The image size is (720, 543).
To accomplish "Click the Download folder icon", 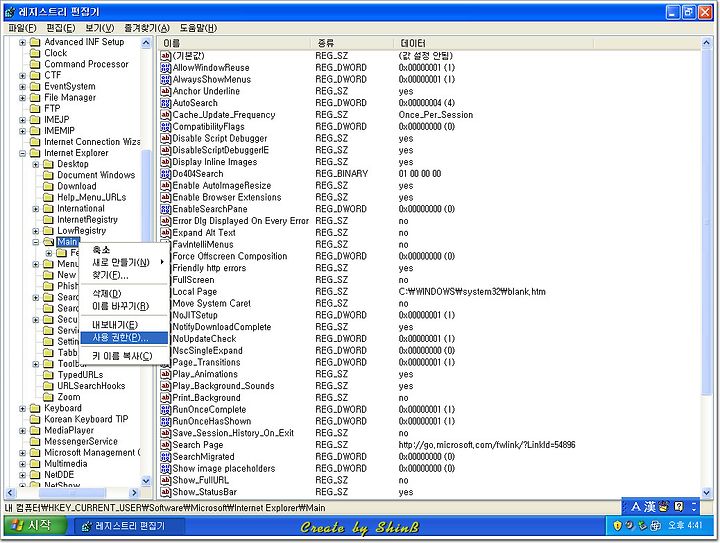I will (x=48, y=186).
